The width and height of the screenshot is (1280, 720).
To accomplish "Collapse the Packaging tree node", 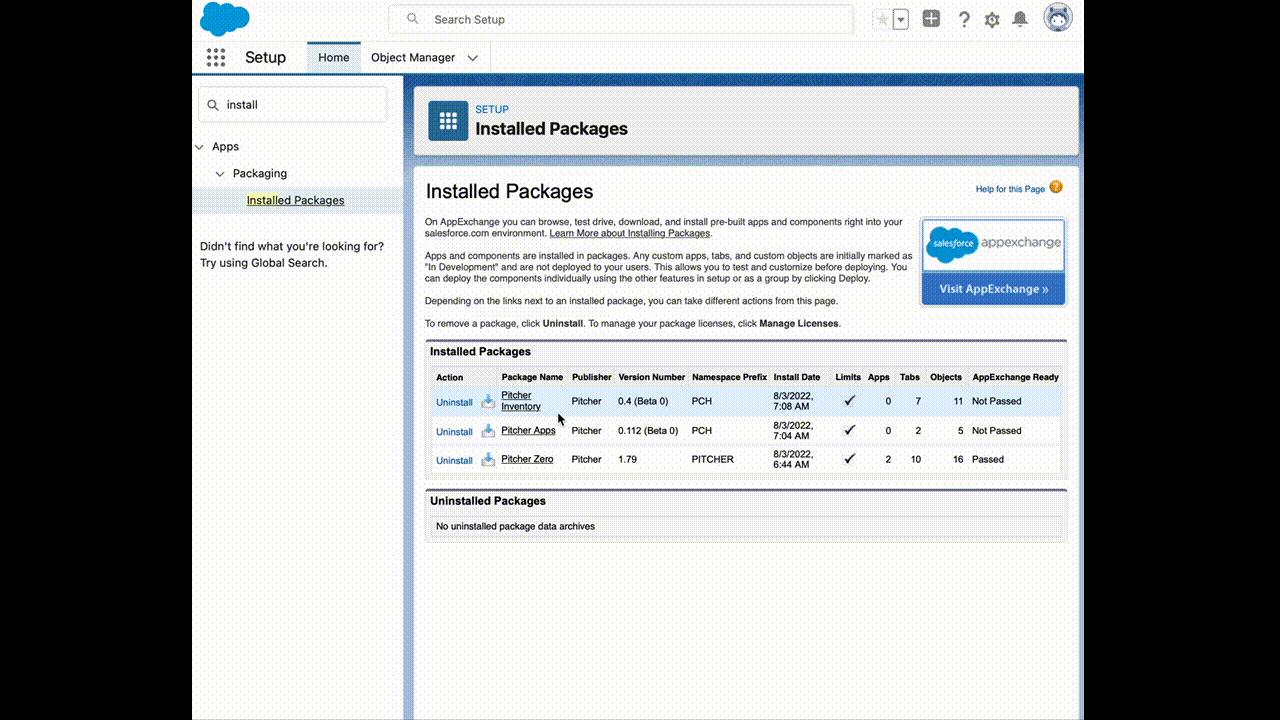I will click(220, 174).
